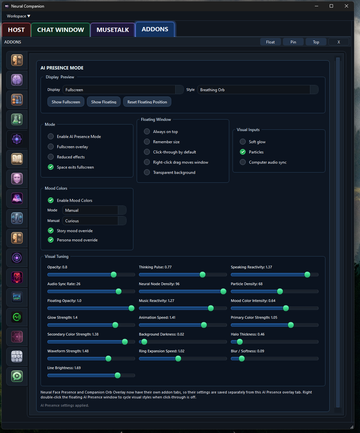
Task: Open the tan split-panel icon above brain sphere
Action: [17, 60]
